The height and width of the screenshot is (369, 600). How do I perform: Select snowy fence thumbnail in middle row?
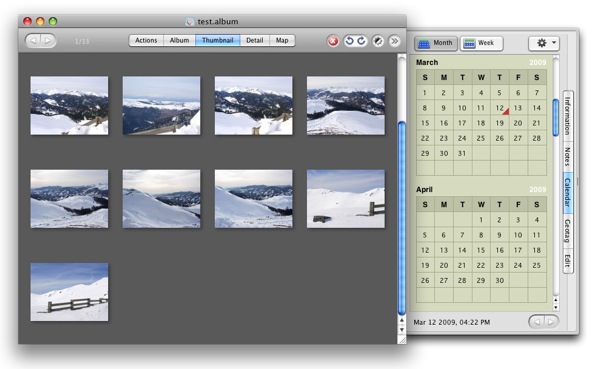[346, 199]
